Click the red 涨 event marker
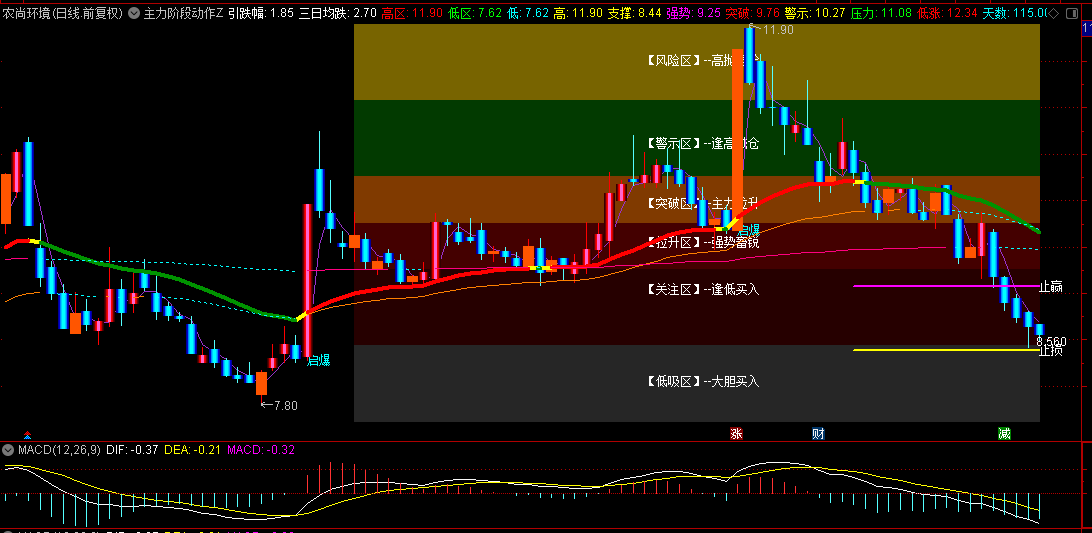1092x533 pixels. [x=736, y=433]
